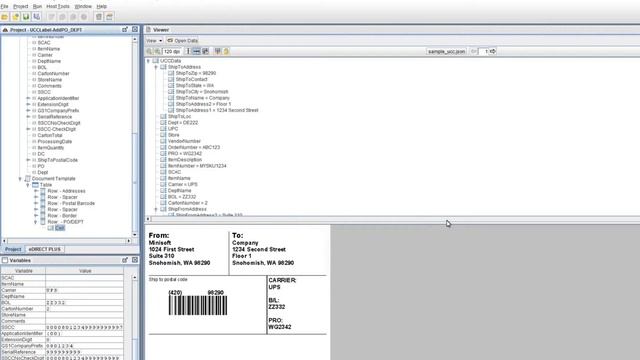This screenshot has width=640, height=360.
Task: Click the Variables panel scroll up arrow
Action: click(135, 277)
